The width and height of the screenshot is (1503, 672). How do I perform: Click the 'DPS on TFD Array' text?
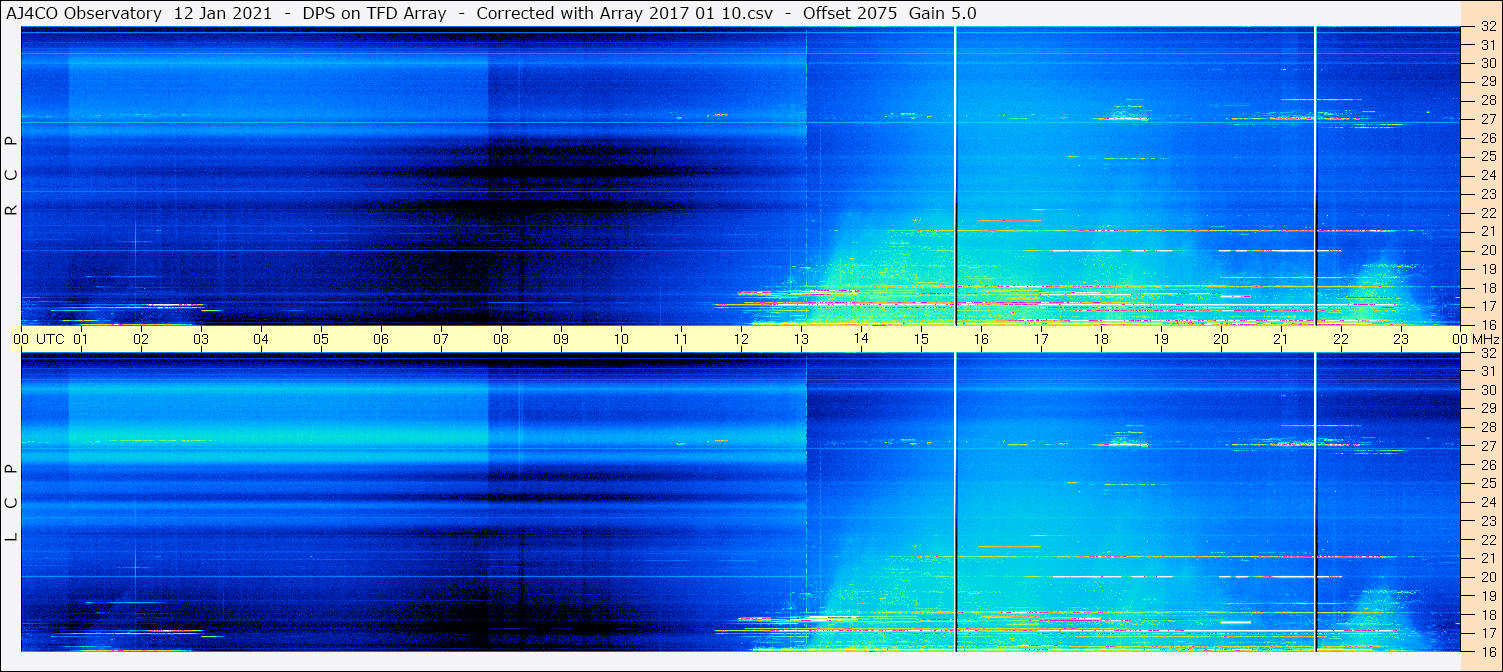pyautogui.click(x=374, y=13)
